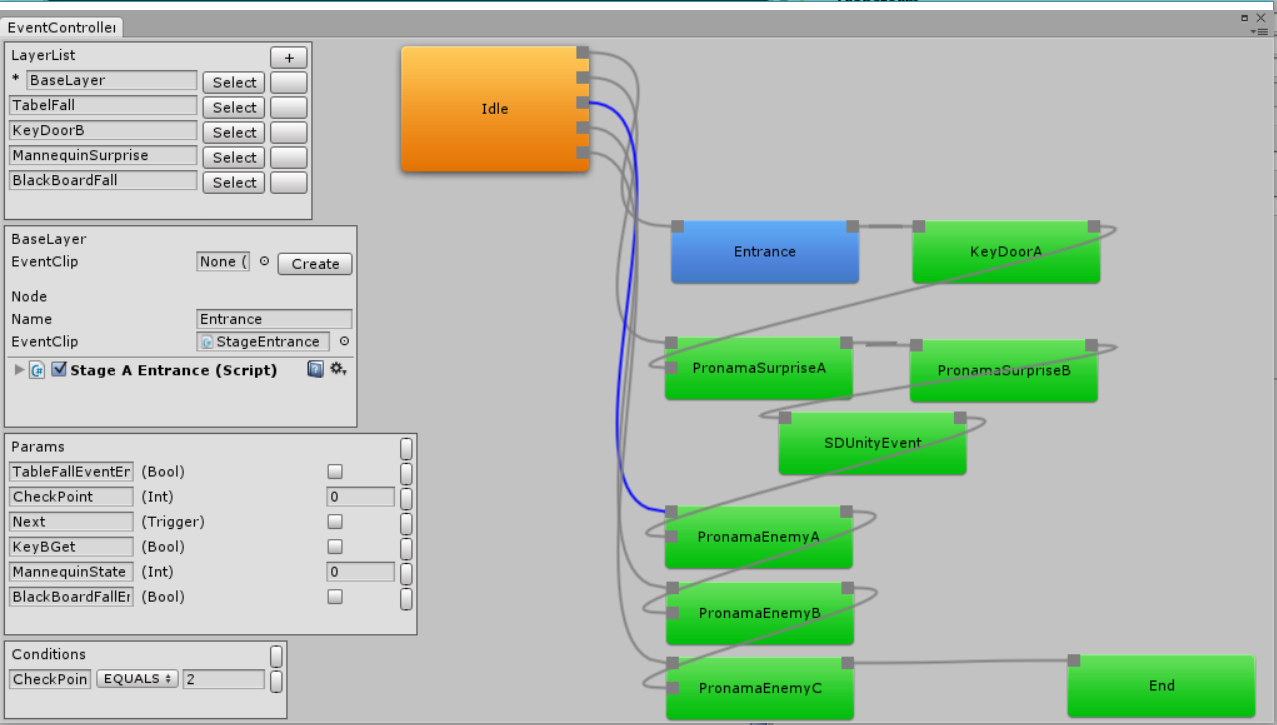The width and height of the screenshot is (1277, 725).
Task: Expand the Stage A Entrance script foldout arrow
Action: point(20,370)
